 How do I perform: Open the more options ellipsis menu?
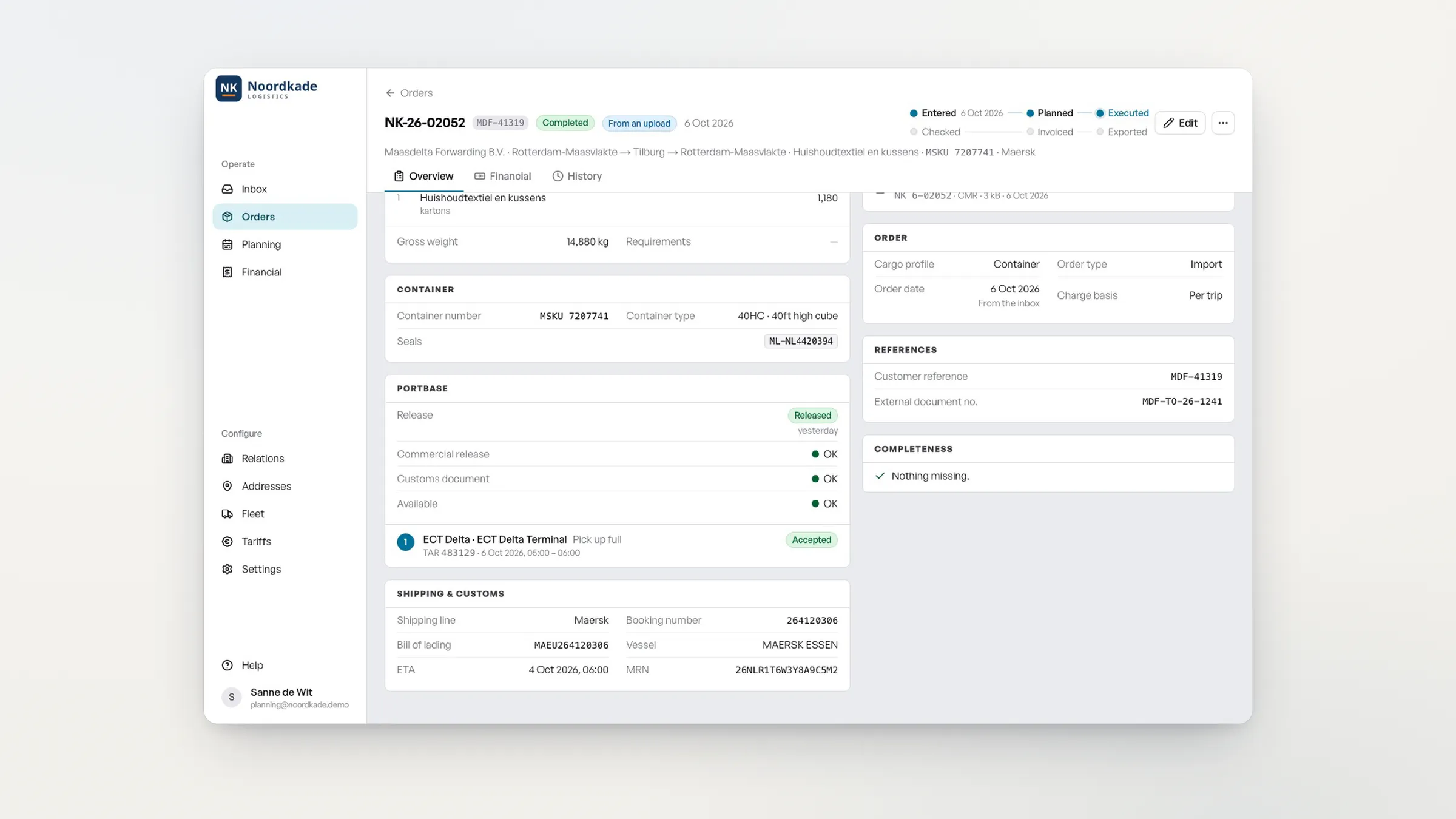[x=1222, y=123]
